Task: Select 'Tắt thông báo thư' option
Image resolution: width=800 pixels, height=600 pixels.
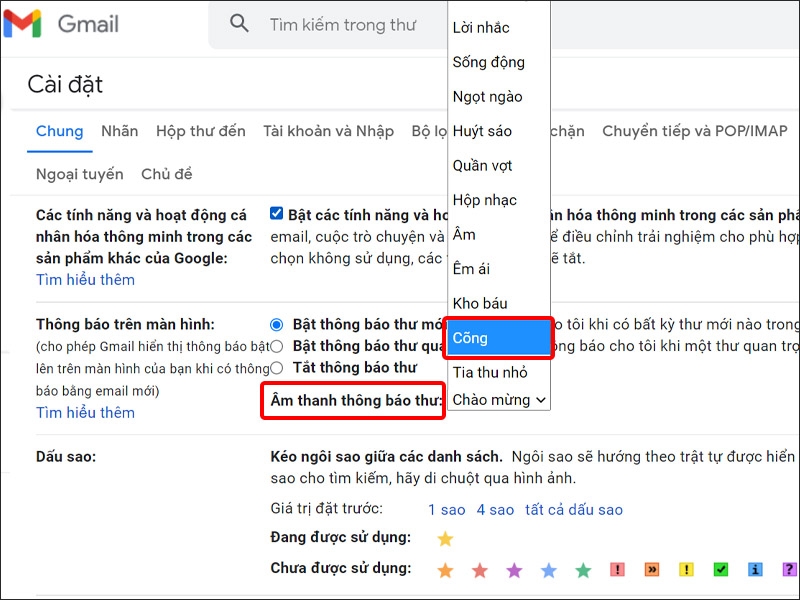Action: point(276,367)
